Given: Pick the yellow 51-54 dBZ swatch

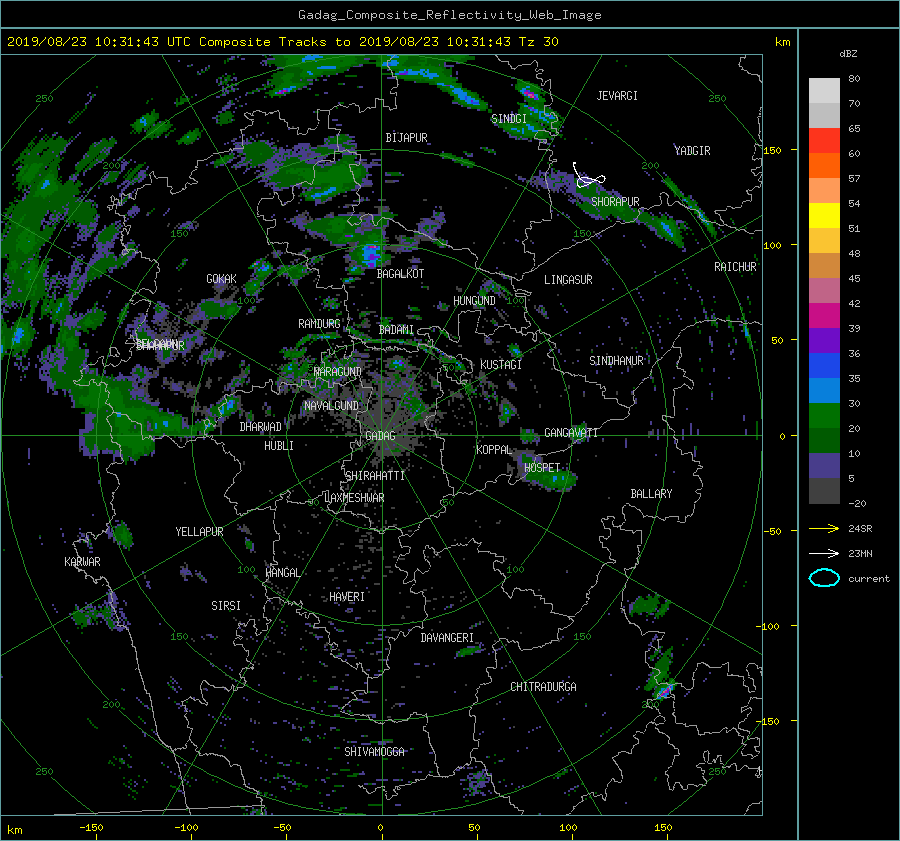Looking at the screenshot, I should (x=824, y=216).
